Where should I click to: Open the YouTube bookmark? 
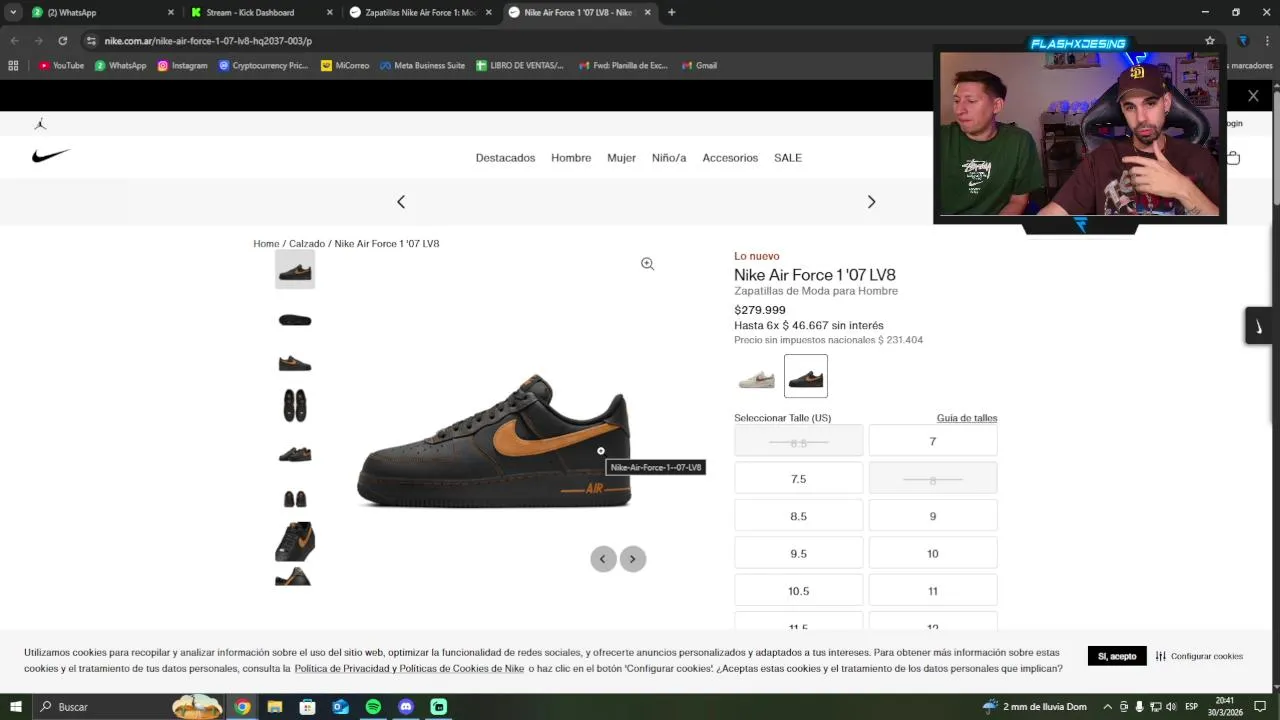(61, 66)
